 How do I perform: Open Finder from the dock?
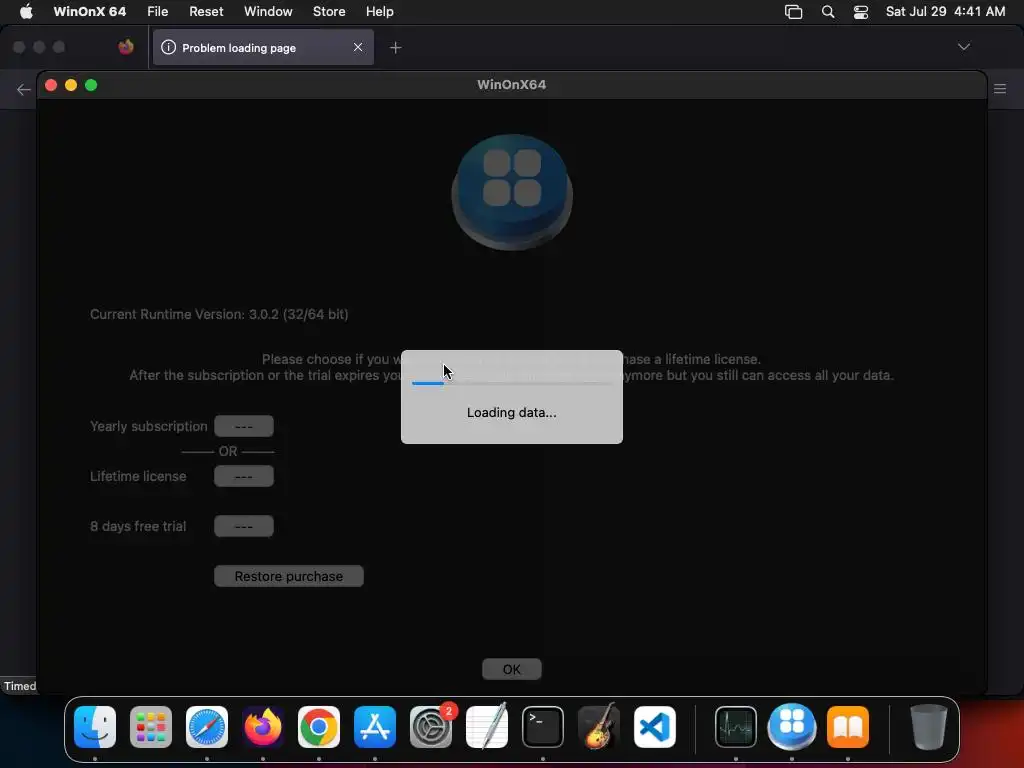point(95,727)
